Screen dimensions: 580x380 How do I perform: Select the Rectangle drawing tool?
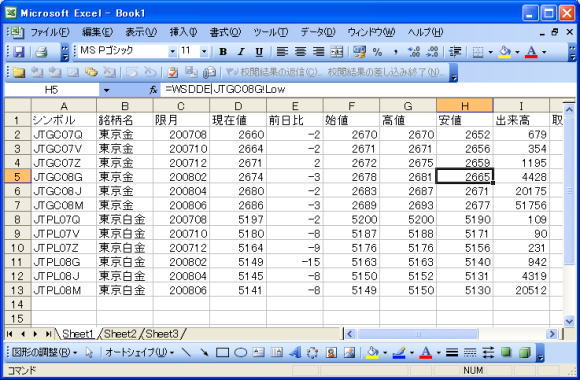point(222,353)
